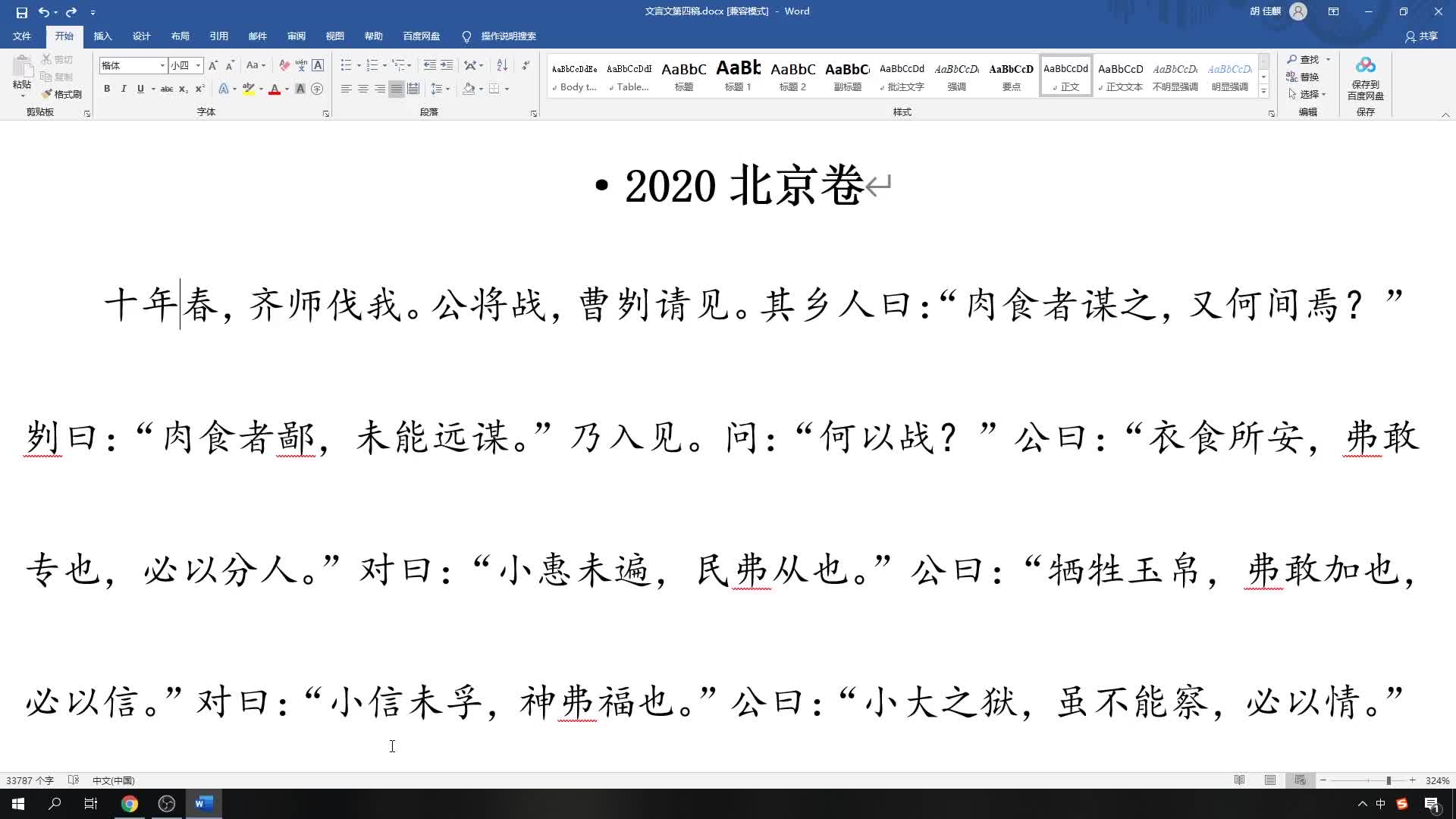Open the 插入 ribbon tab
The width and height of the screenshot is (1456, 819).
(x=102, y=36)
